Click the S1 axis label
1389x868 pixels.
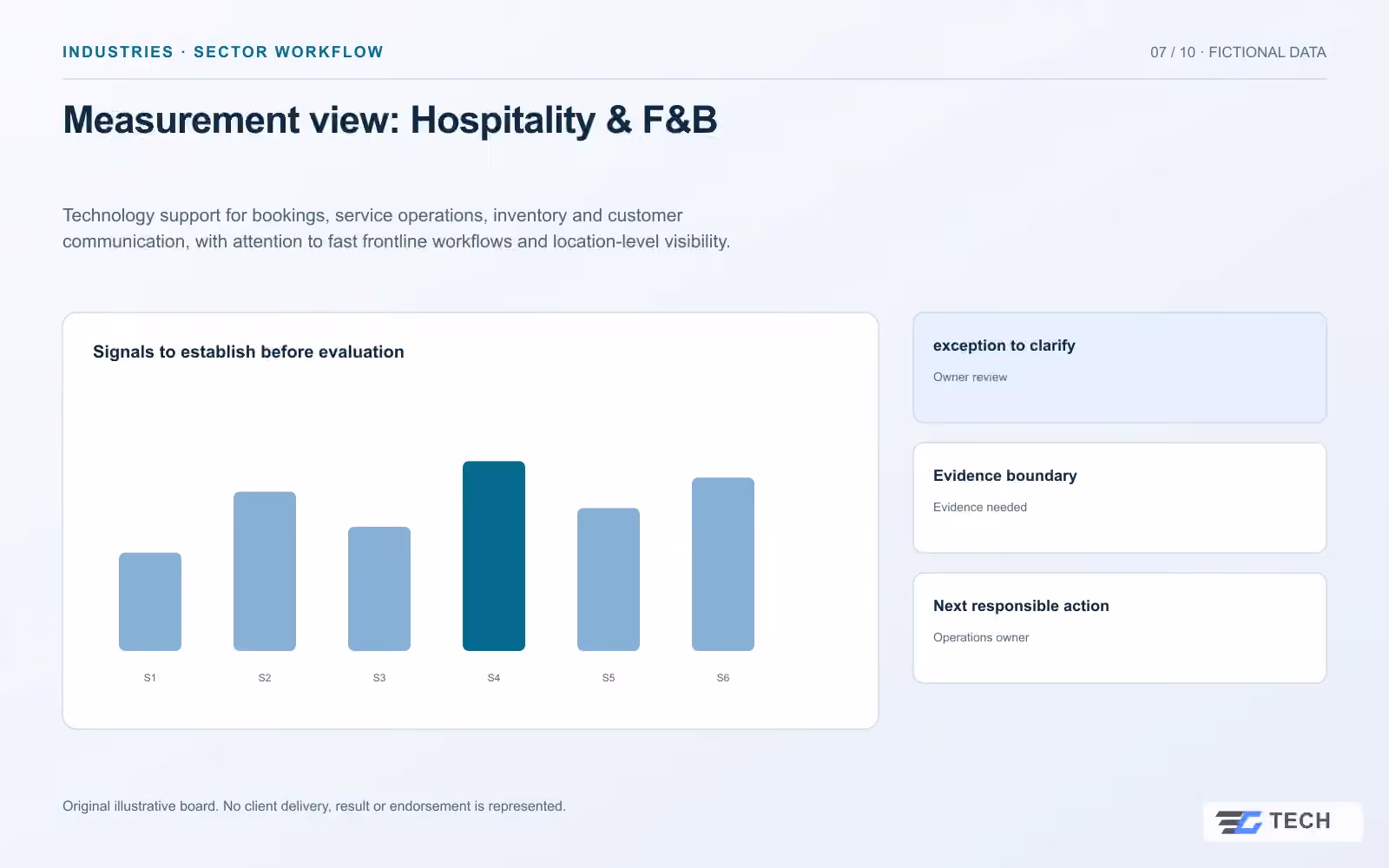point(150,678)
